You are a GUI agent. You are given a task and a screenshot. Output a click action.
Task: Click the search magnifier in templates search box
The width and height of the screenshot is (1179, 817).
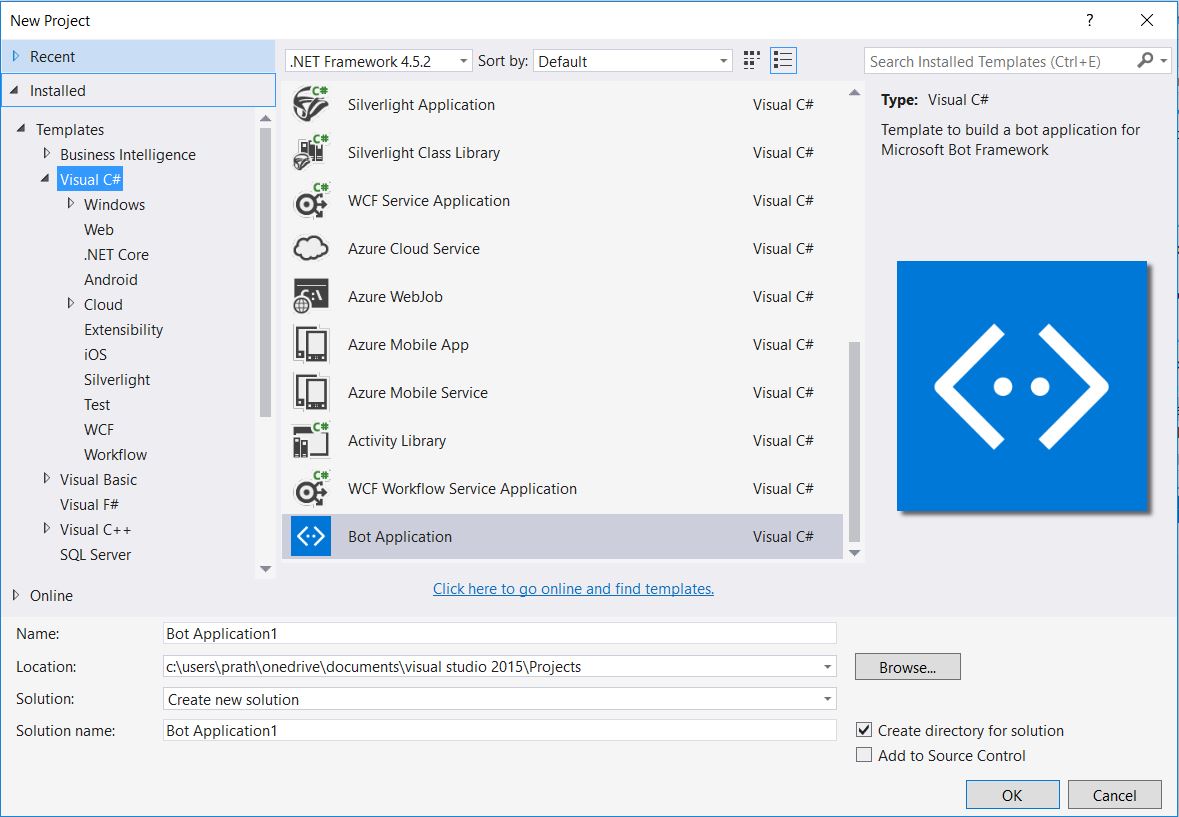point(1146,61)
